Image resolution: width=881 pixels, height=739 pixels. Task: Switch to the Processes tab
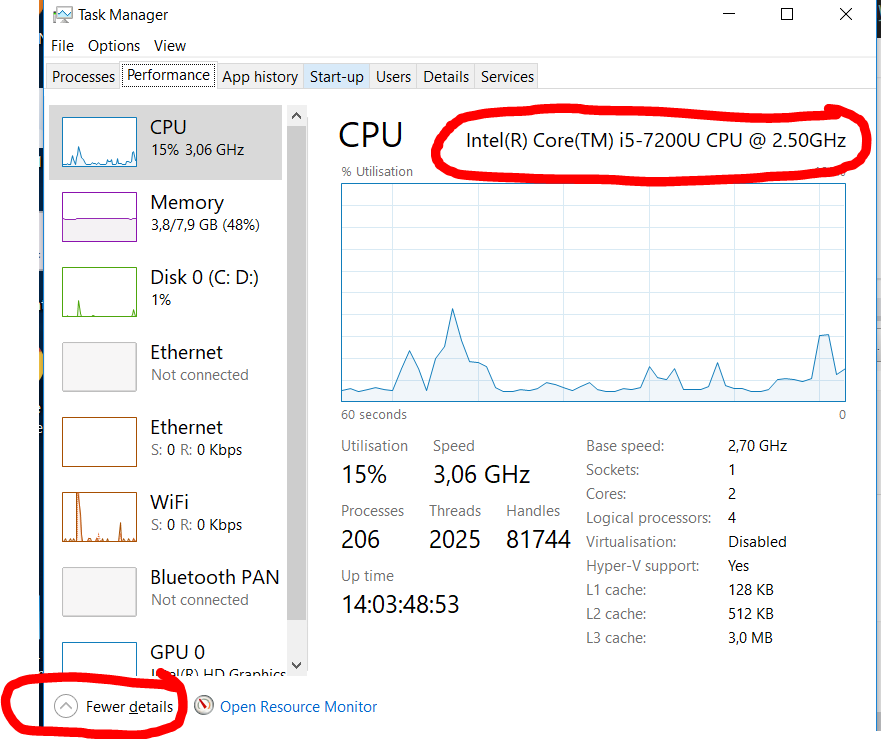83,76
